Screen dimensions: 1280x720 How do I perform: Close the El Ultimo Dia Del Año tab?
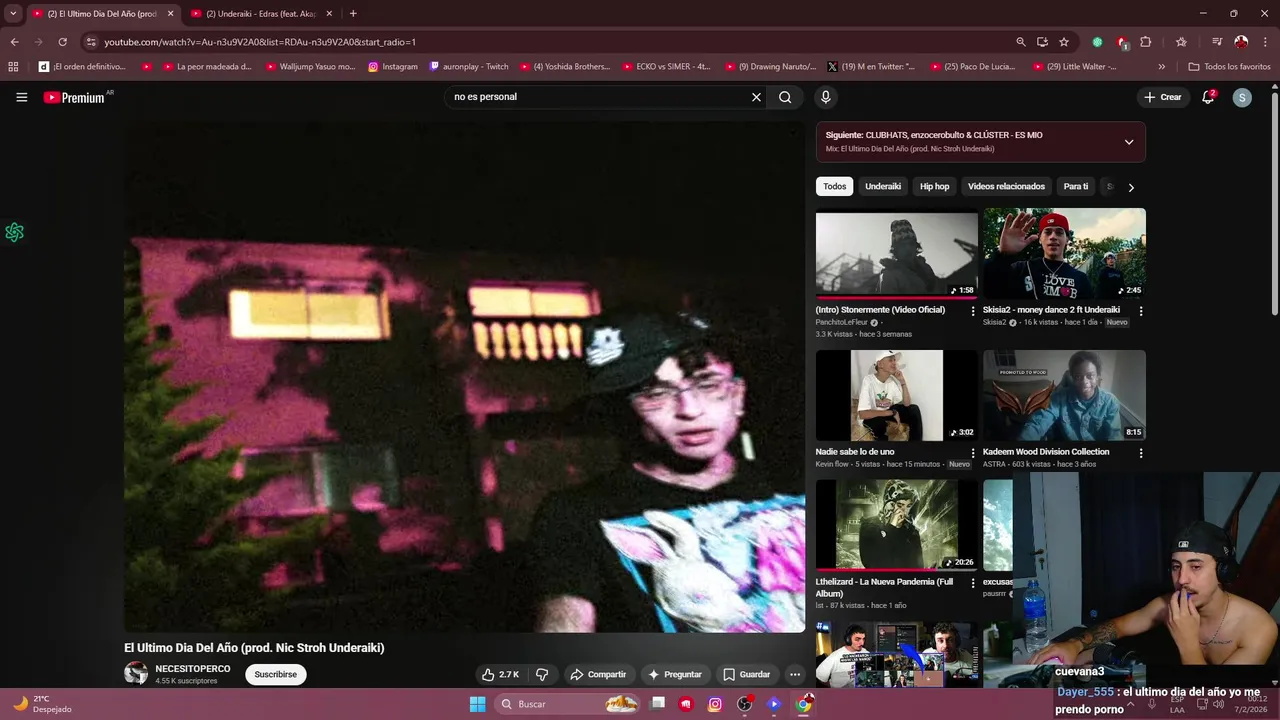(170, 13)
